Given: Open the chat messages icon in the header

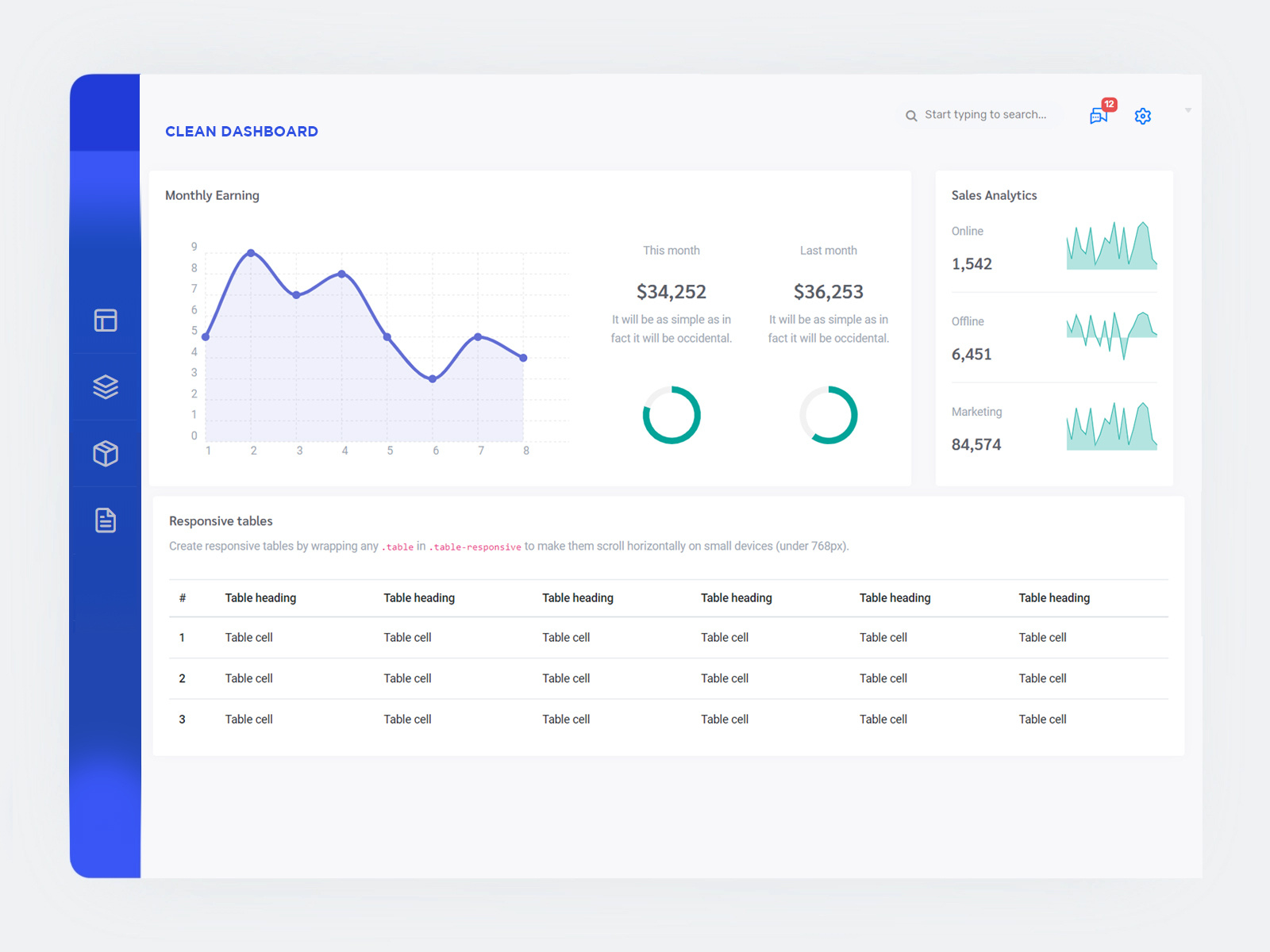Looking at the screenshot, I should (1099, 117).
